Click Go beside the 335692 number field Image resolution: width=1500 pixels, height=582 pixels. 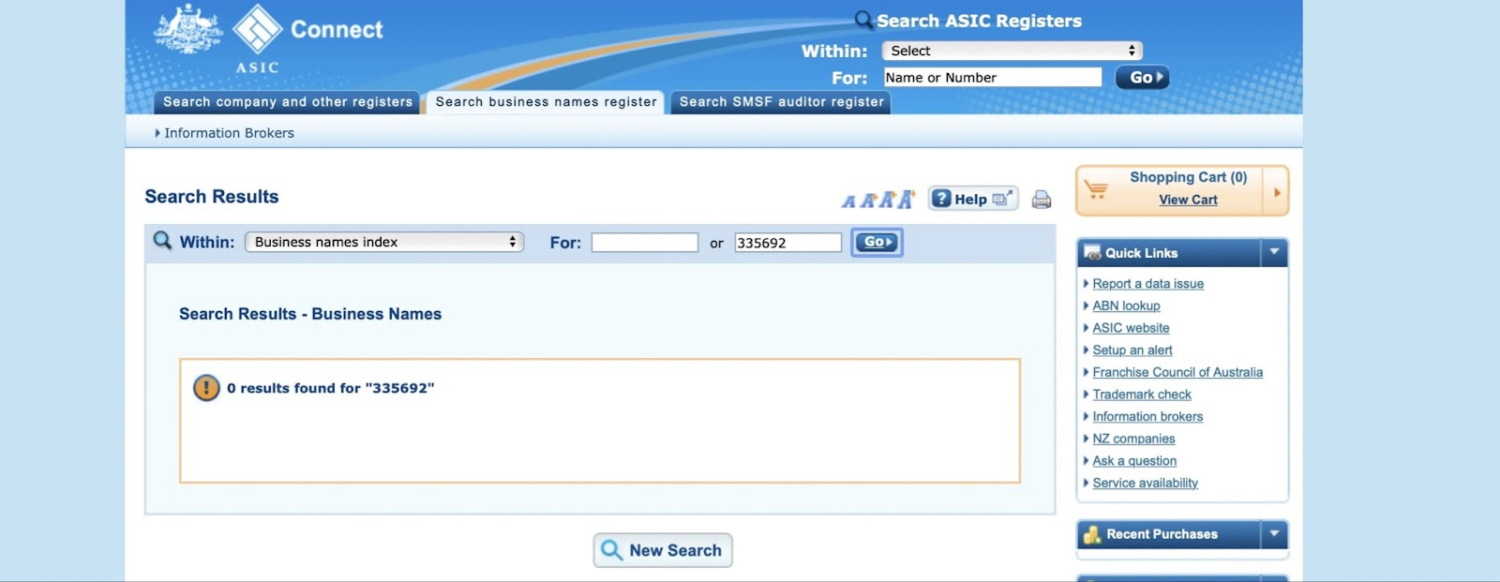877,242
